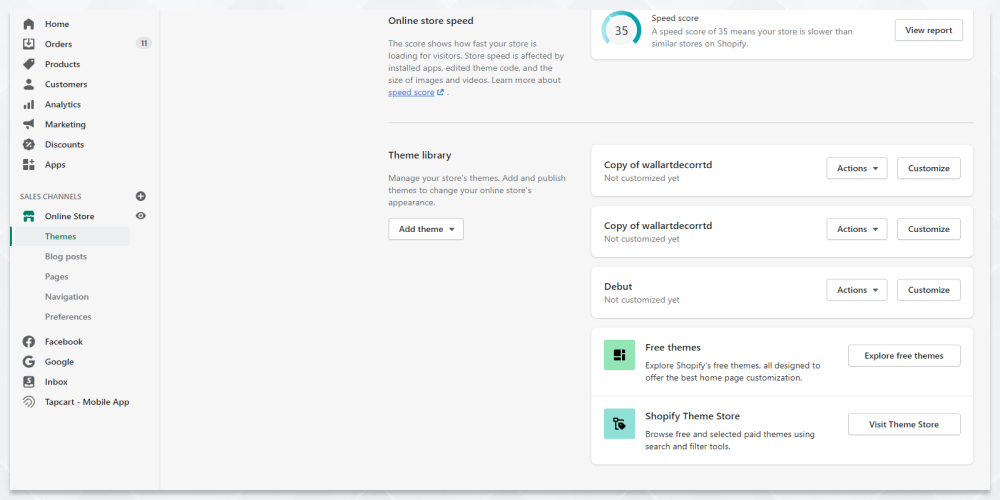Click the Facebook channel icon
Image resolution: width=1000 pixels, height=500 pixels.
tap(29, 342)
